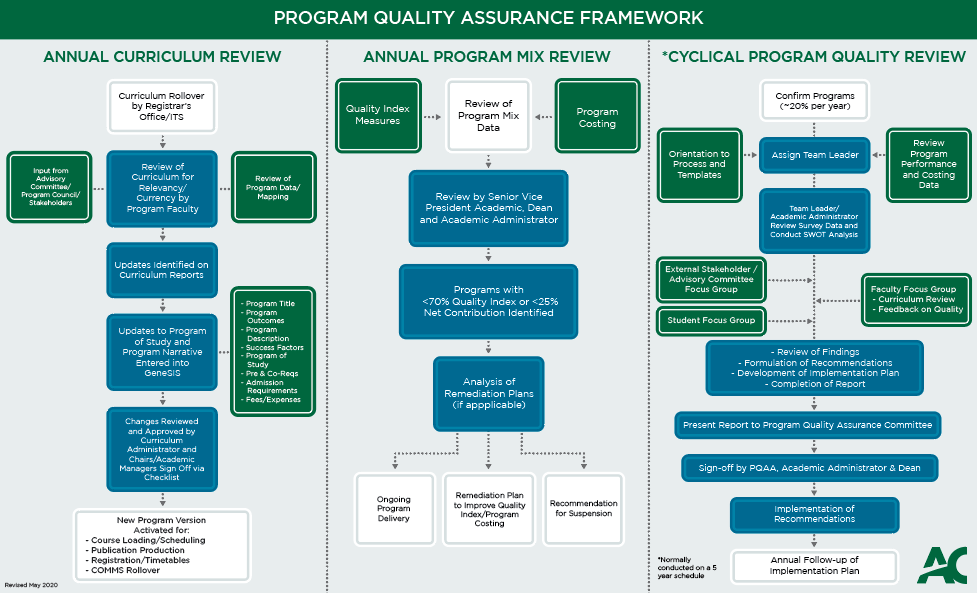Click the Program Costing node
Screen dimensions: 977x593
[x=598, y=115]
